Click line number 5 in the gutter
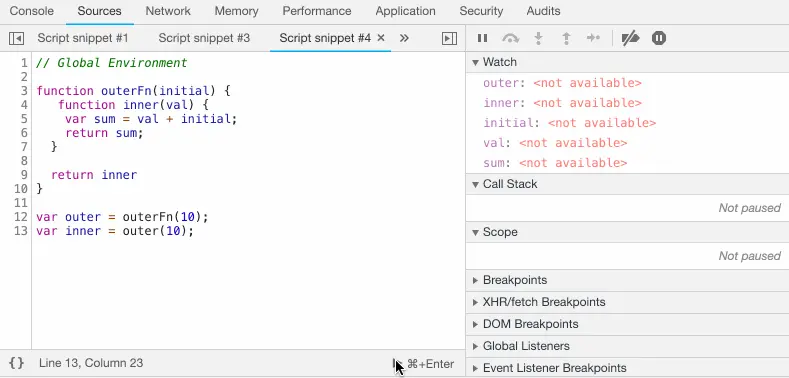Viewport: 789px width, 378px height. (x=24, y=119)
